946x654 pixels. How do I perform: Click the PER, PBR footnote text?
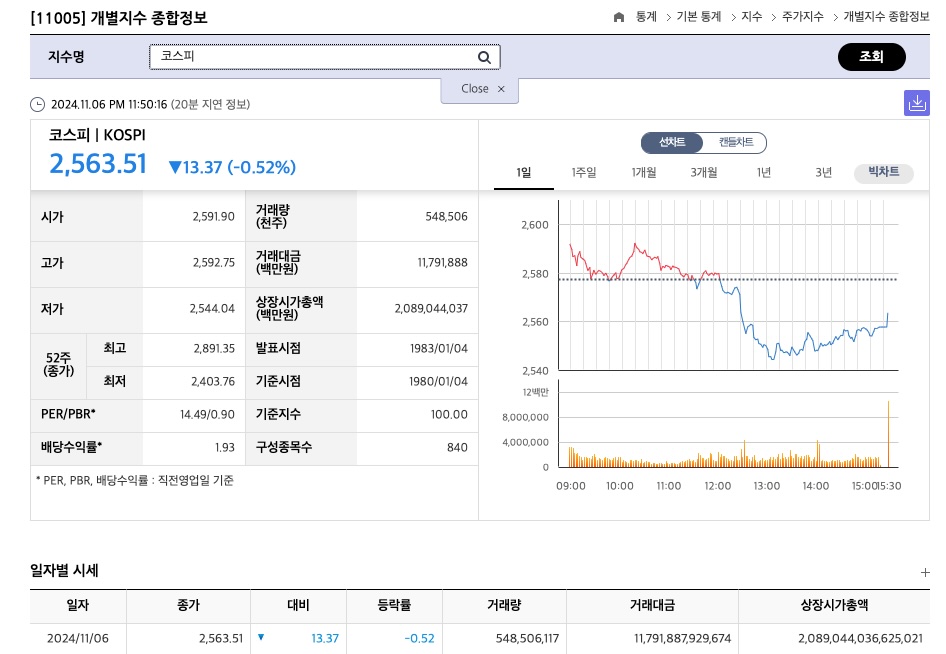[135, 481]
